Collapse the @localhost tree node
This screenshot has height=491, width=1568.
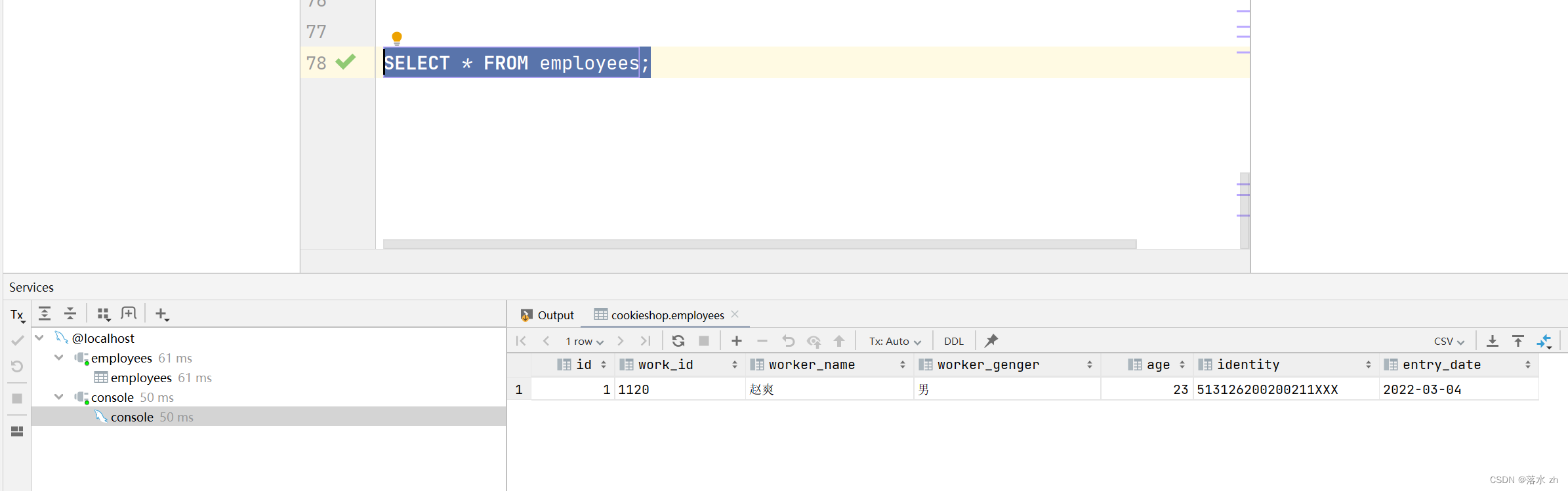point(39,338)
